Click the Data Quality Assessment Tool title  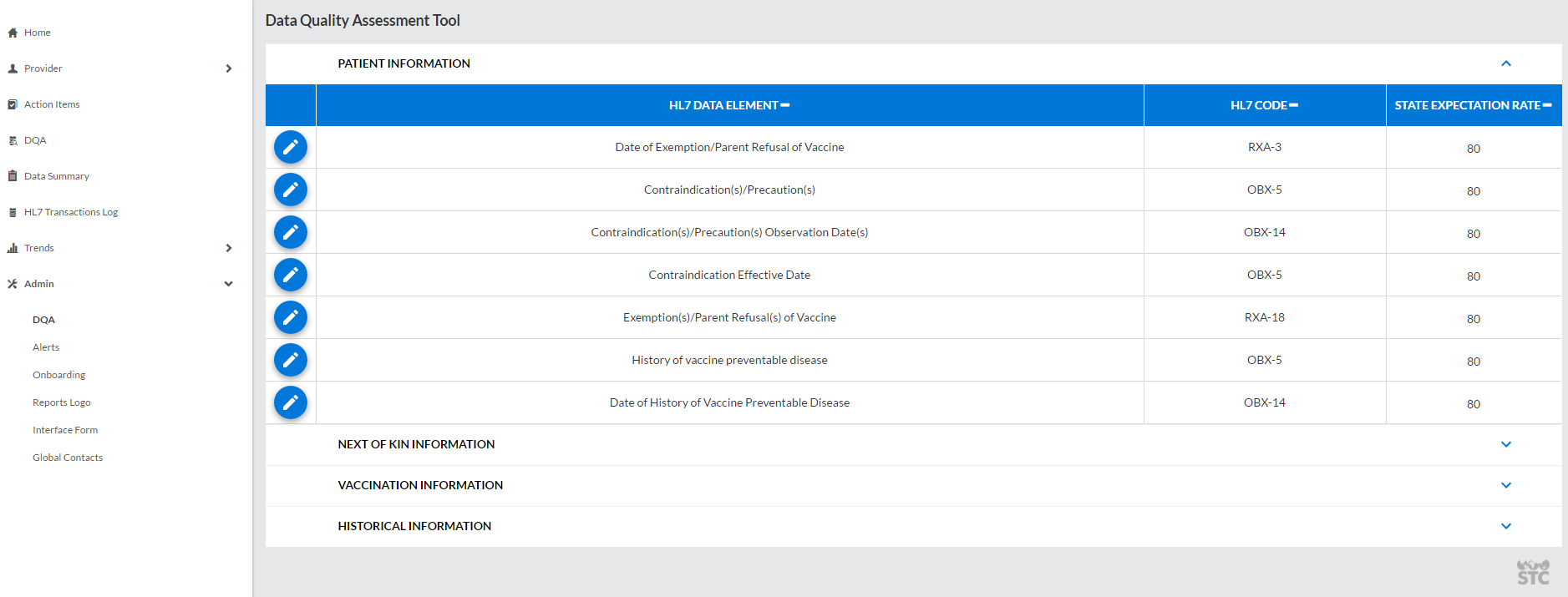click(x=363, y=21)
